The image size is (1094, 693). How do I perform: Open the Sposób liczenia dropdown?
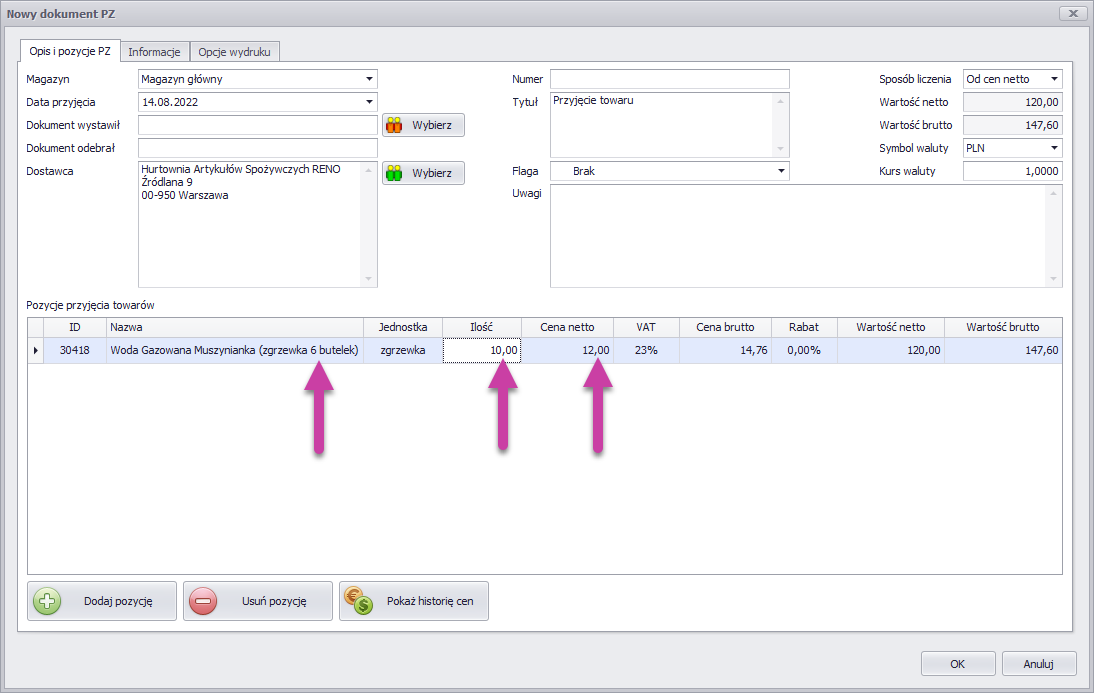click(x=1054, y=79)
